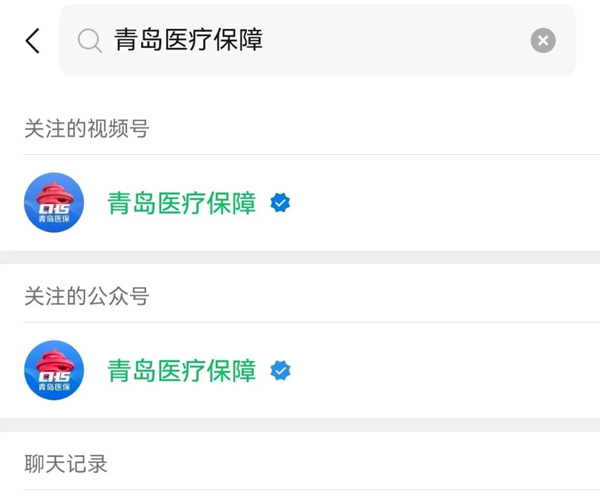Click the typed query text 青岛医疗保障
Screen dimensions: 600x496
tap(189, 41)
